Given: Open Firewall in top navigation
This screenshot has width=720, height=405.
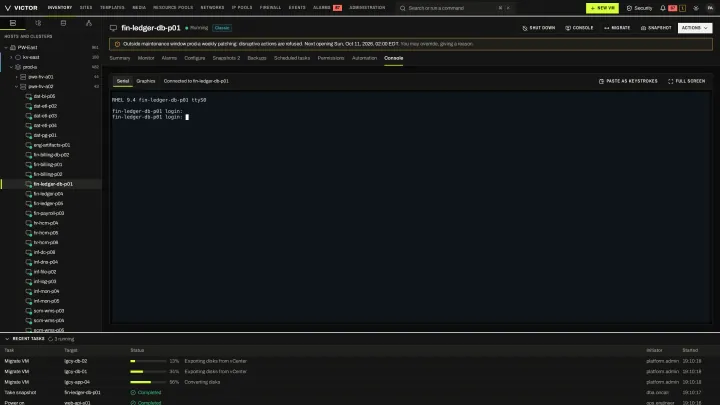Looking at the screenshot, I should [x=270, y=8].
